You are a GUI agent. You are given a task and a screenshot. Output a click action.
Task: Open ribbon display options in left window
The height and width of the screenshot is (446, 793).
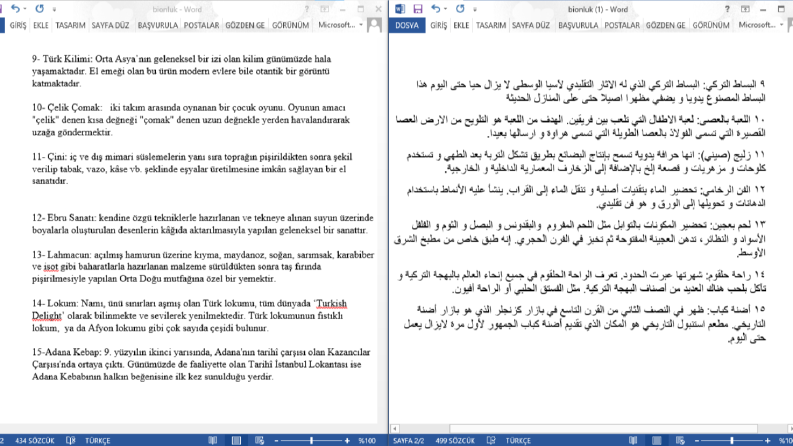[325, 9]
